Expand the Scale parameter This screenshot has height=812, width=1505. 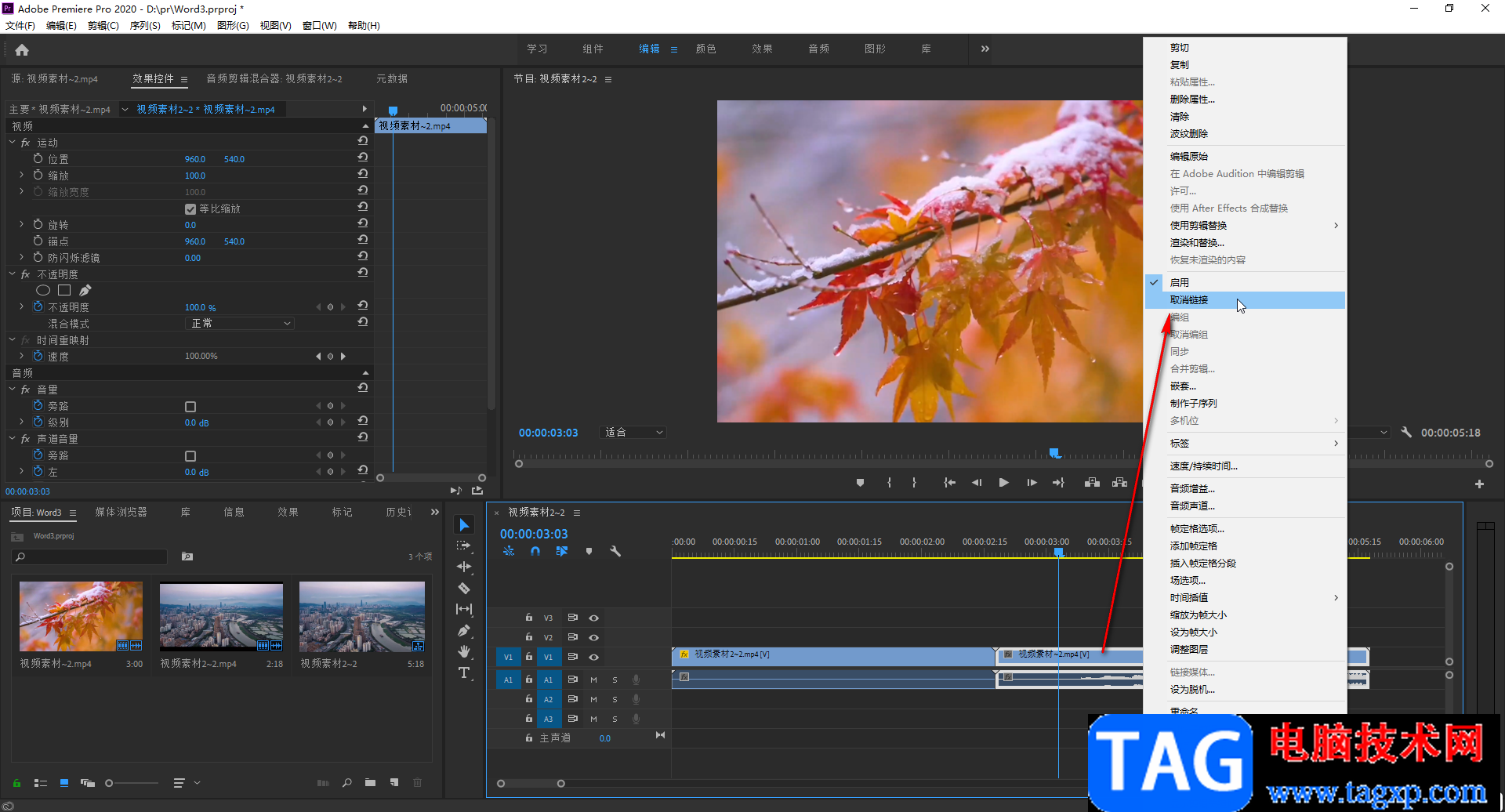[21, 175]
